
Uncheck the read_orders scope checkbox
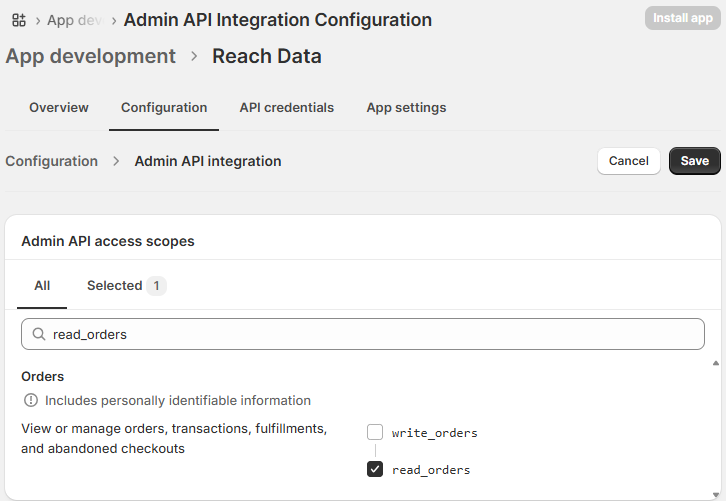(x=375, y=469)
